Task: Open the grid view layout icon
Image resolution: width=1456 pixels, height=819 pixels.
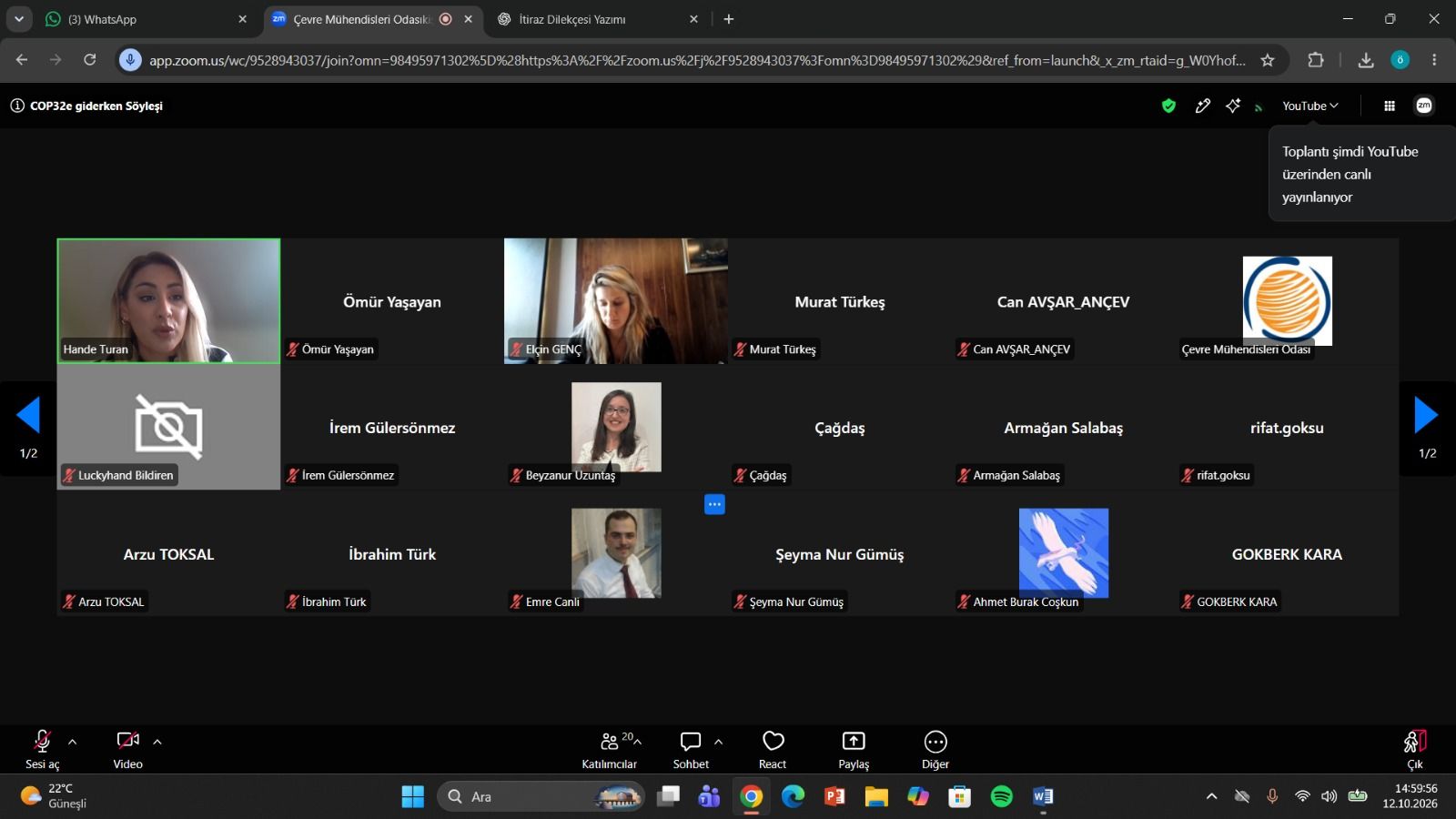Action: [x=1390, y=106]
